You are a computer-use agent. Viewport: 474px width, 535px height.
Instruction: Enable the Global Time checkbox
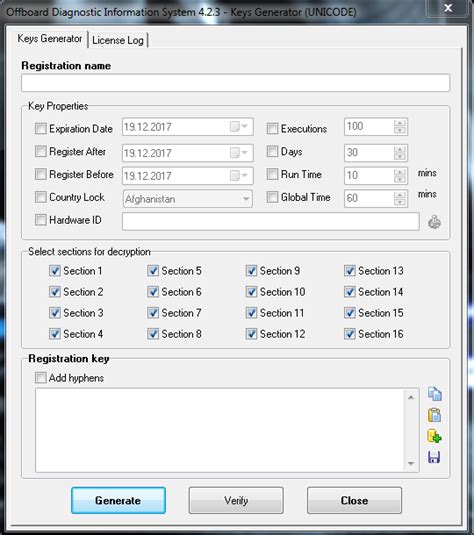272,197
